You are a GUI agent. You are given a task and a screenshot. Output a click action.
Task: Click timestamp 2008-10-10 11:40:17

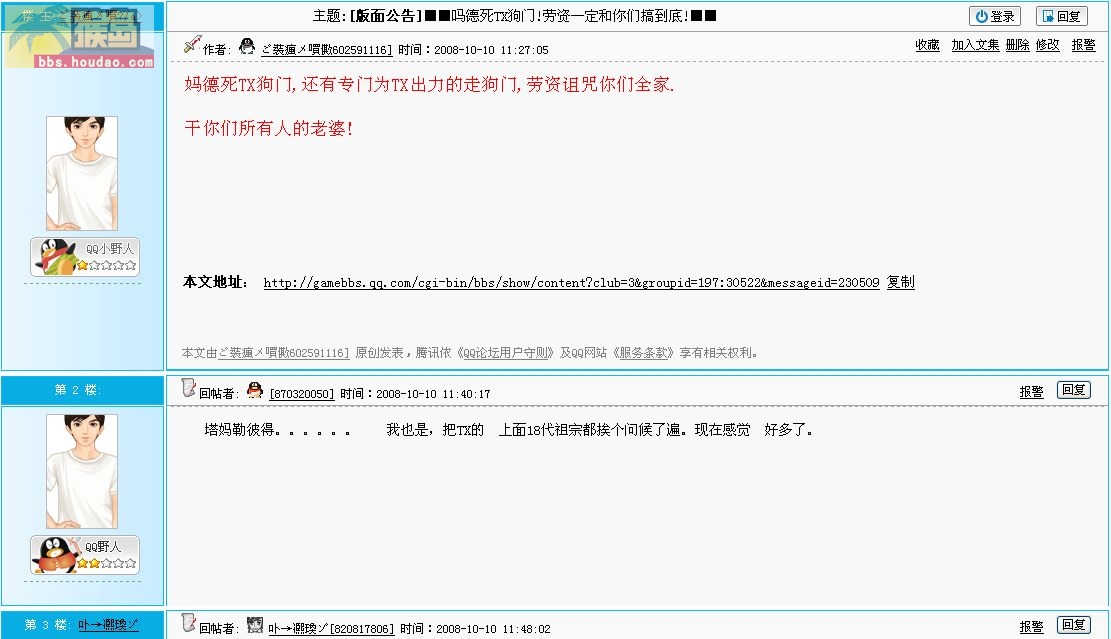433,394
